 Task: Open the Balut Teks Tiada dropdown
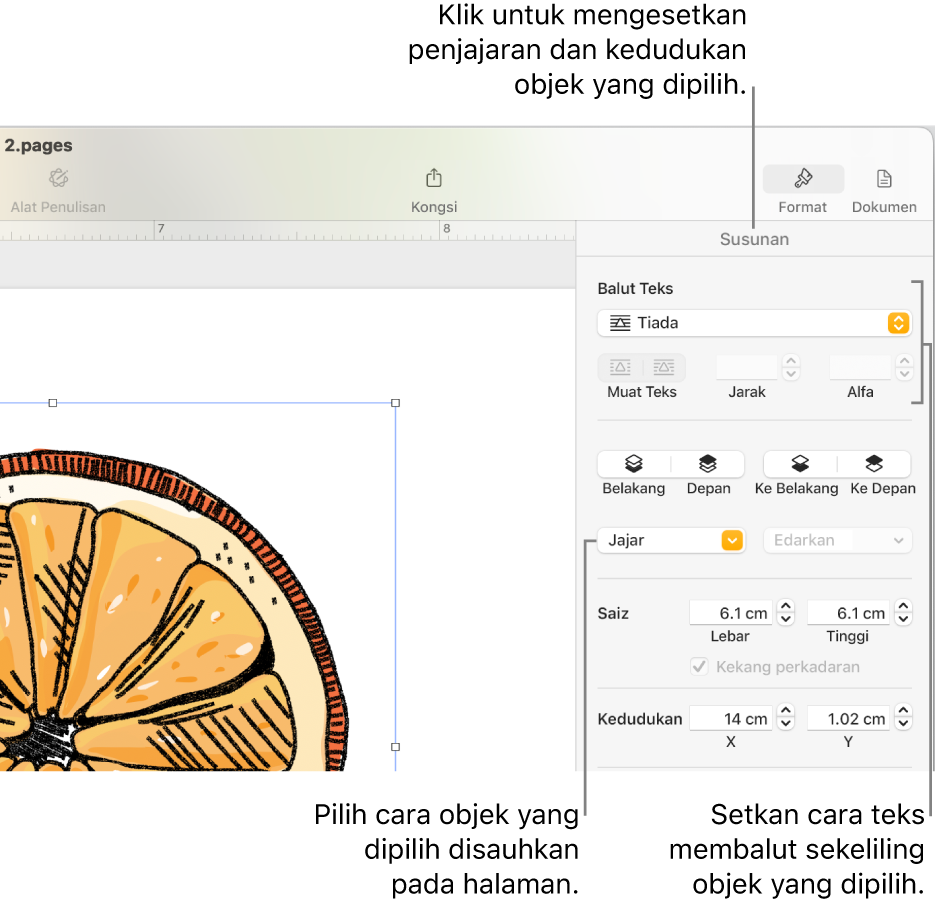754,323
